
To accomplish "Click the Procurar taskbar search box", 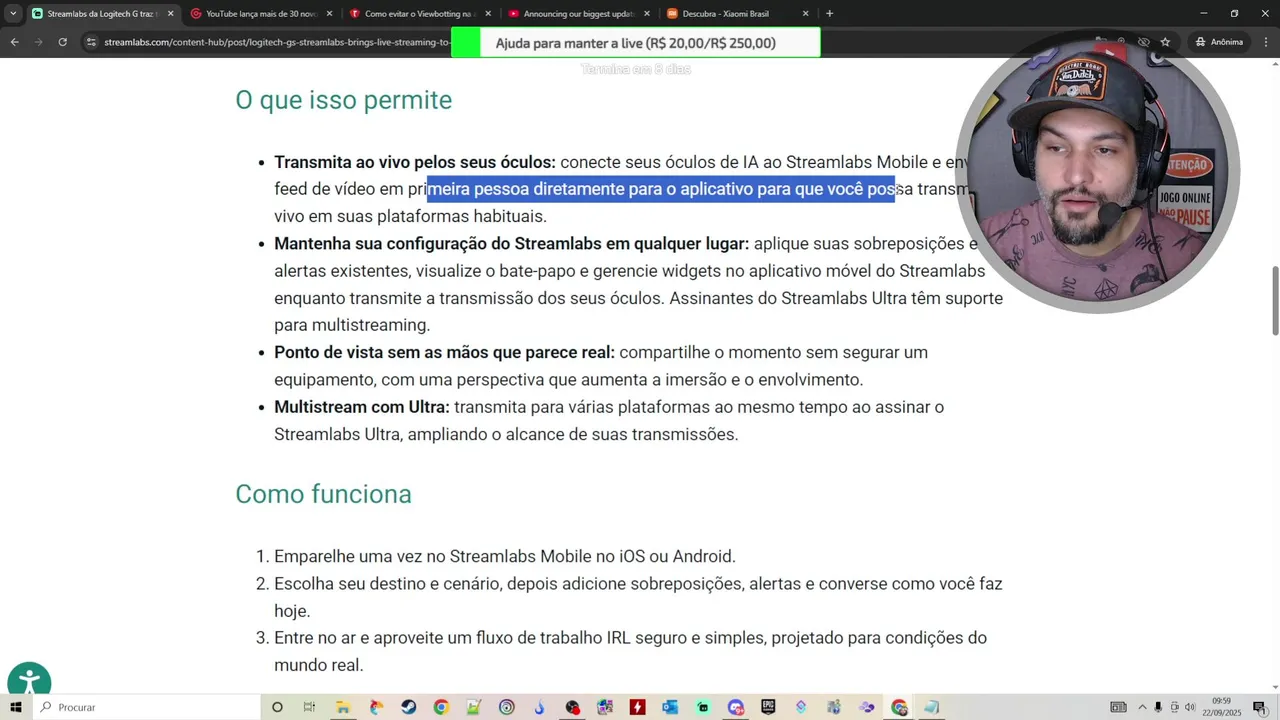I will click(x=147, y=707).
